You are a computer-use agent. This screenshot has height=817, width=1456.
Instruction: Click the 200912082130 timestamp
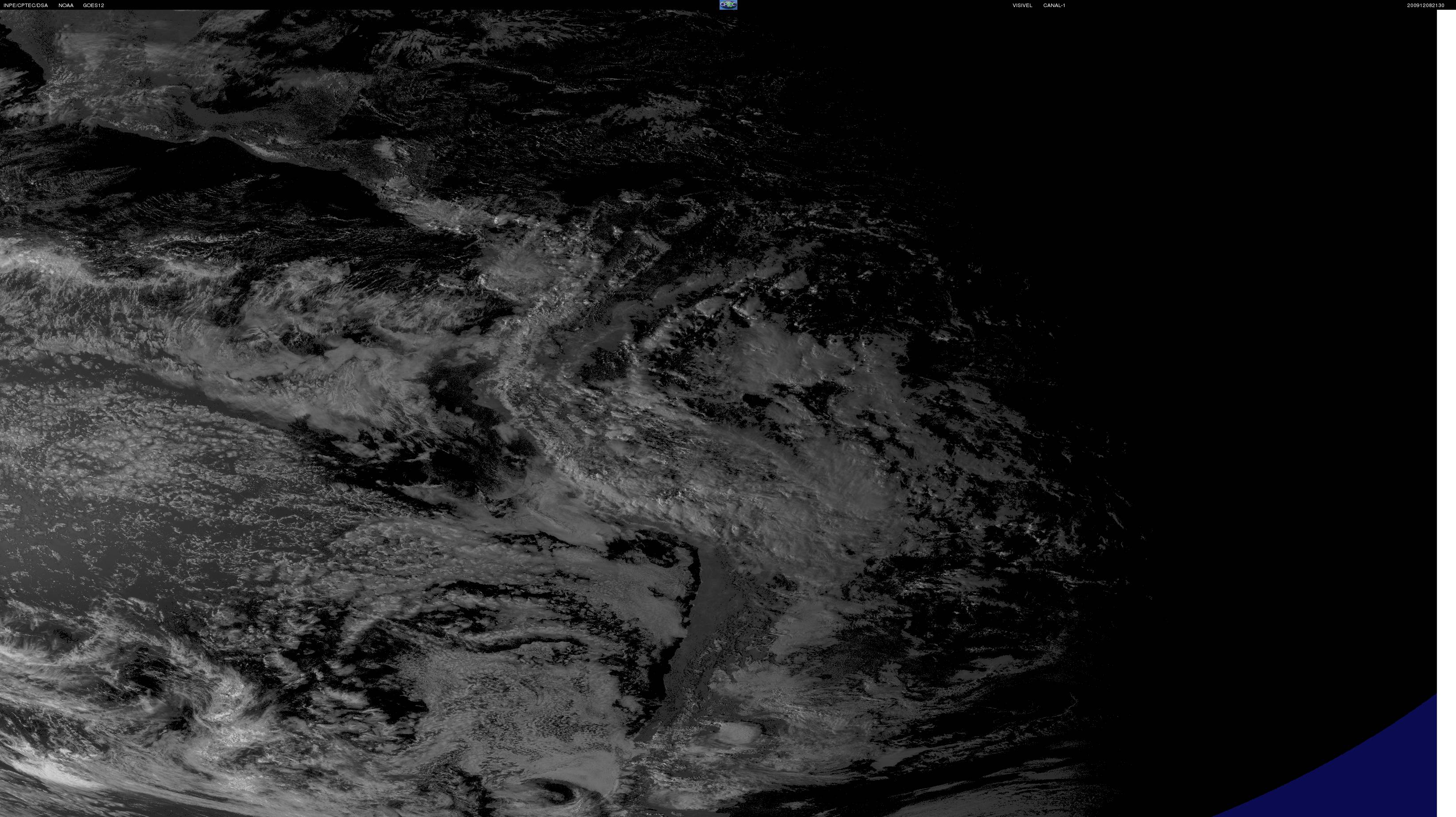pyautogui.click(x=1425, y=5)
